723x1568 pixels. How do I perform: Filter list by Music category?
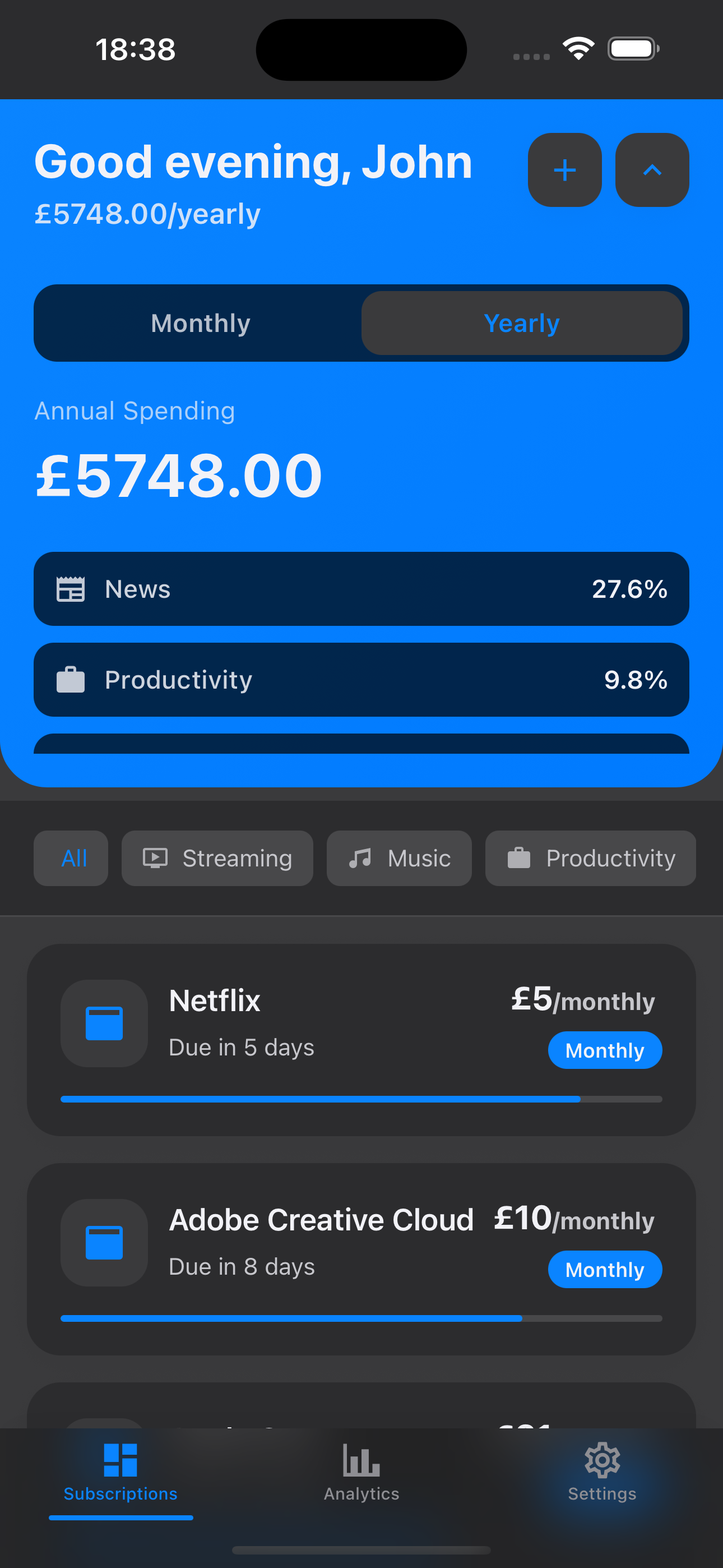point(398,858)
